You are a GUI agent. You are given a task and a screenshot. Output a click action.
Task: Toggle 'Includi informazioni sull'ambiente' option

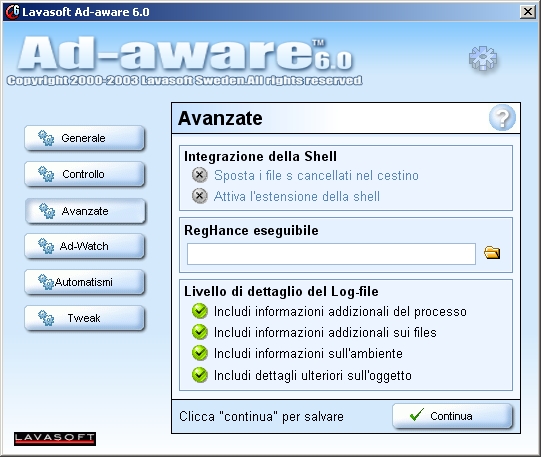(x=200, y=353)
